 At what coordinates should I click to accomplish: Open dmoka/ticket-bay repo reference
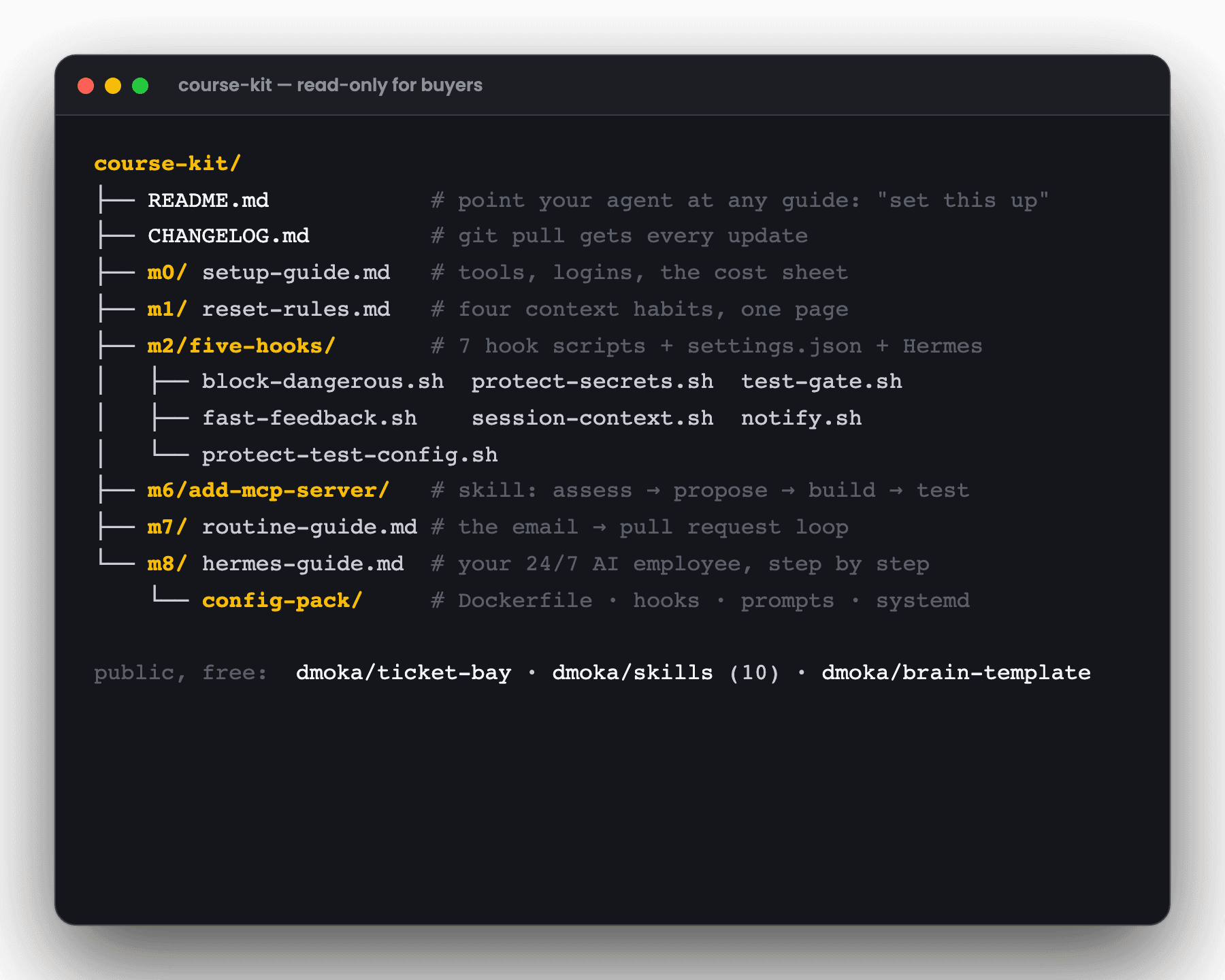(x=404, y=672)
